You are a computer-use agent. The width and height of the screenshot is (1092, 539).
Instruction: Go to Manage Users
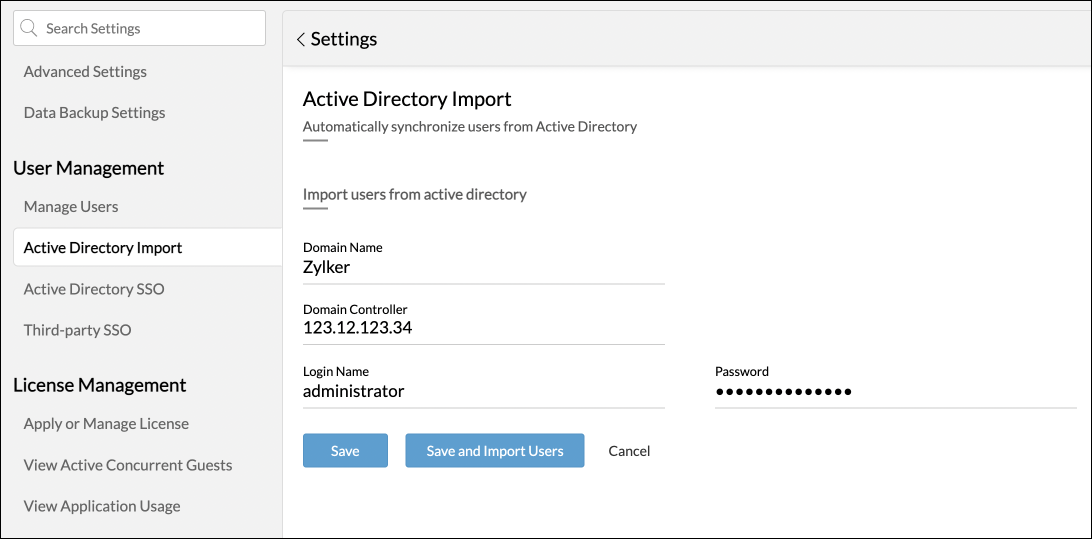click(71, 207)
